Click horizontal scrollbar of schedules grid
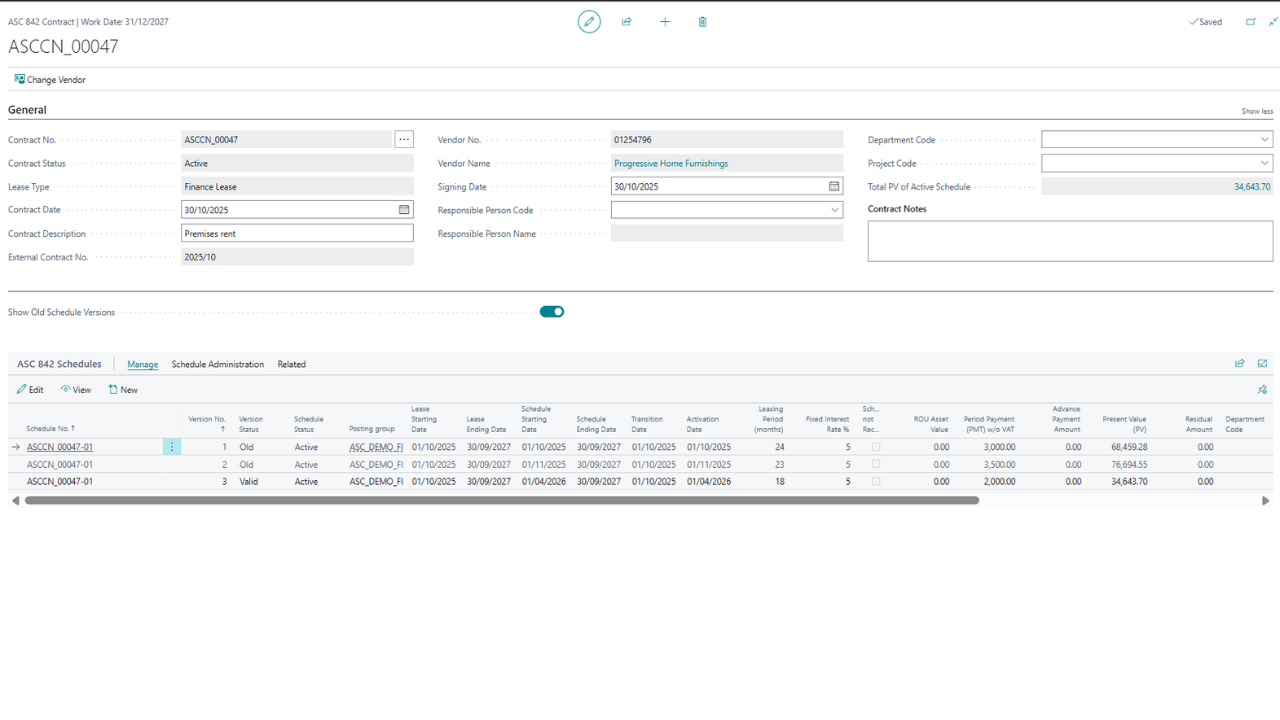This screenshot has height=720, width=1280. (x=500, y=501)
